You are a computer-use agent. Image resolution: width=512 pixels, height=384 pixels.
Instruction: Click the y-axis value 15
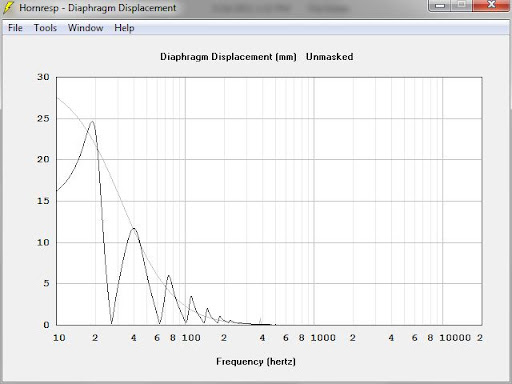pos(43,201)
